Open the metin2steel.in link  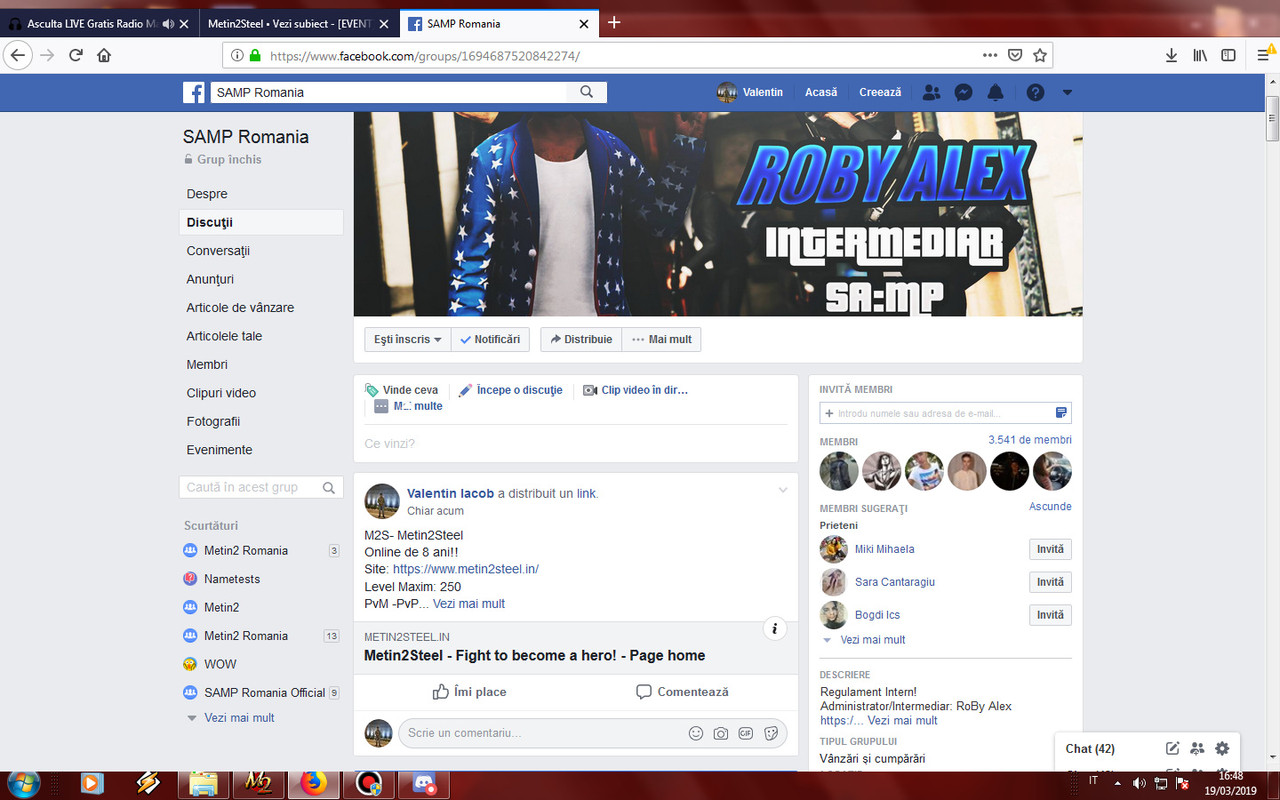[465, 568]
